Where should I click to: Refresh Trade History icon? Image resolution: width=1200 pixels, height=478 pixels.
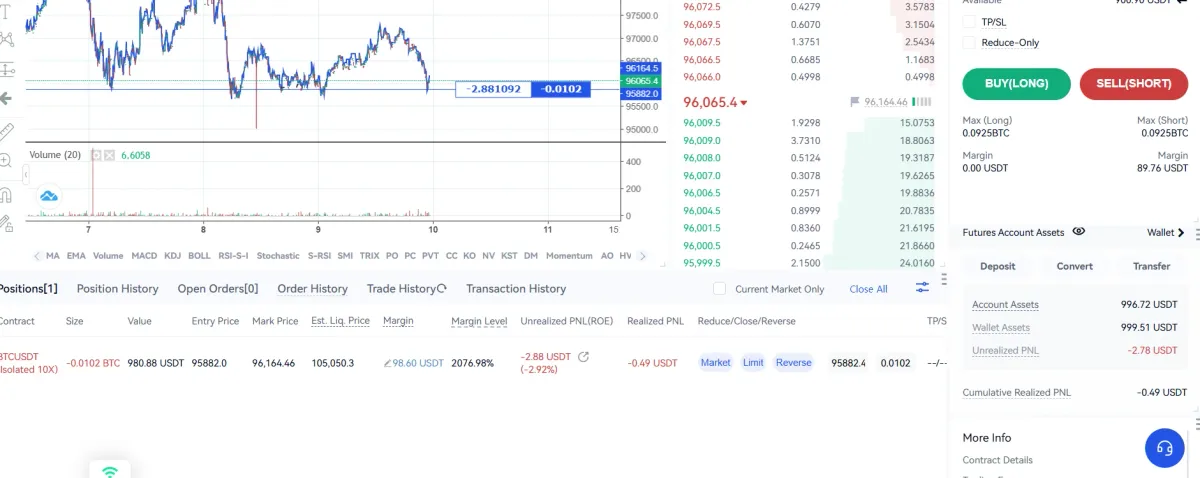click(441, 288)
